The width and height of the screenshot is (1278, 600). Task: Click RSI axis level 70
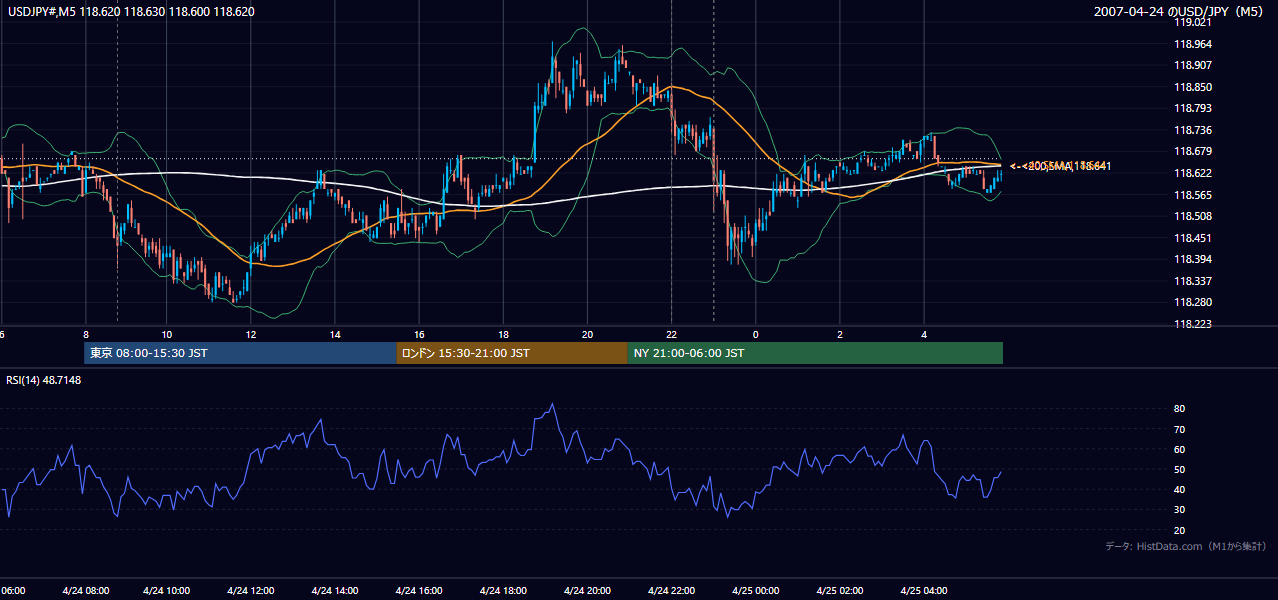(x=1180, y=429)
